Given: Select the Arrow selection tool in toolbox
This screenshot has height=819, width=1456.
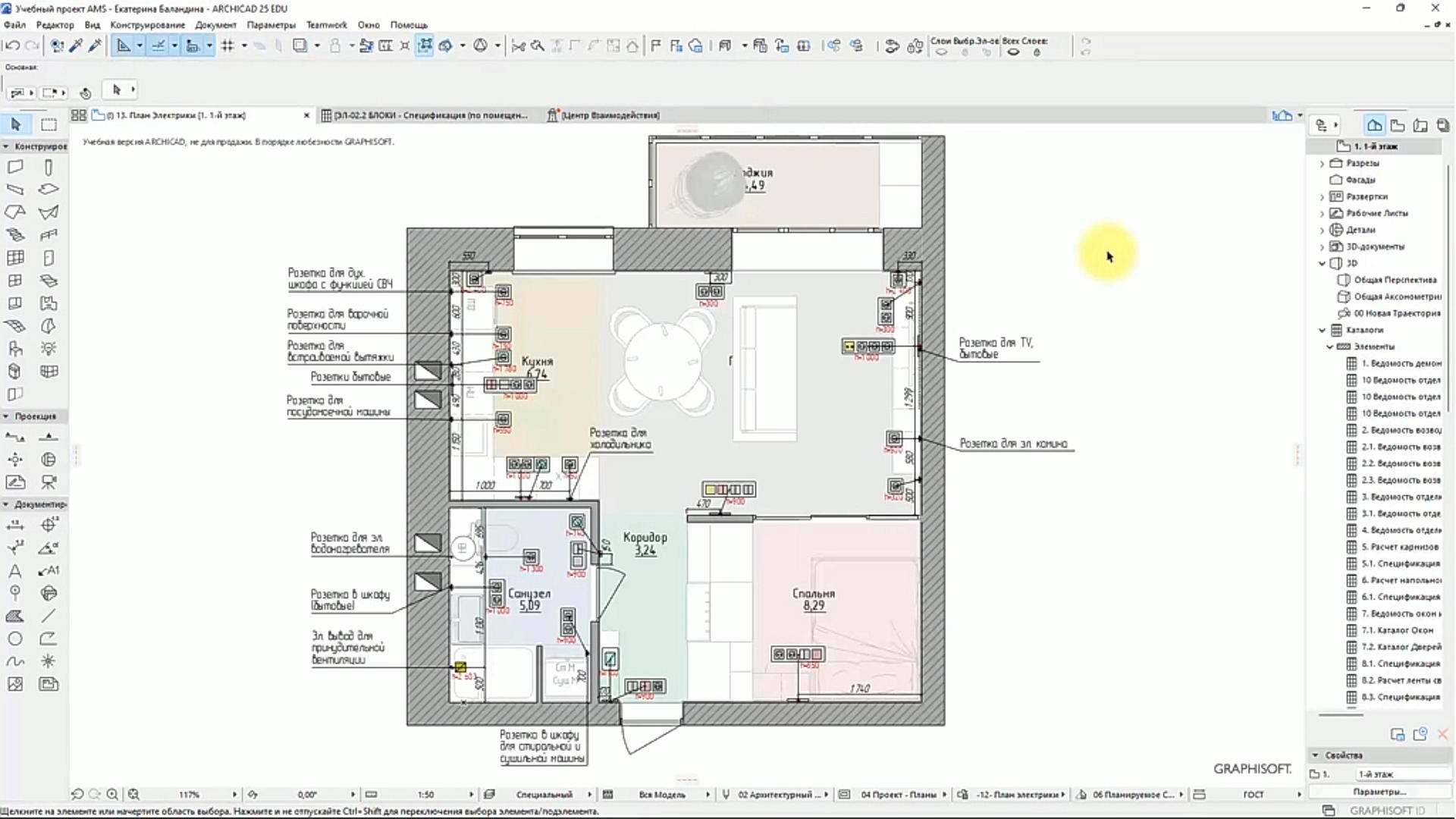Looking at the screenshot, I should 16,124.
